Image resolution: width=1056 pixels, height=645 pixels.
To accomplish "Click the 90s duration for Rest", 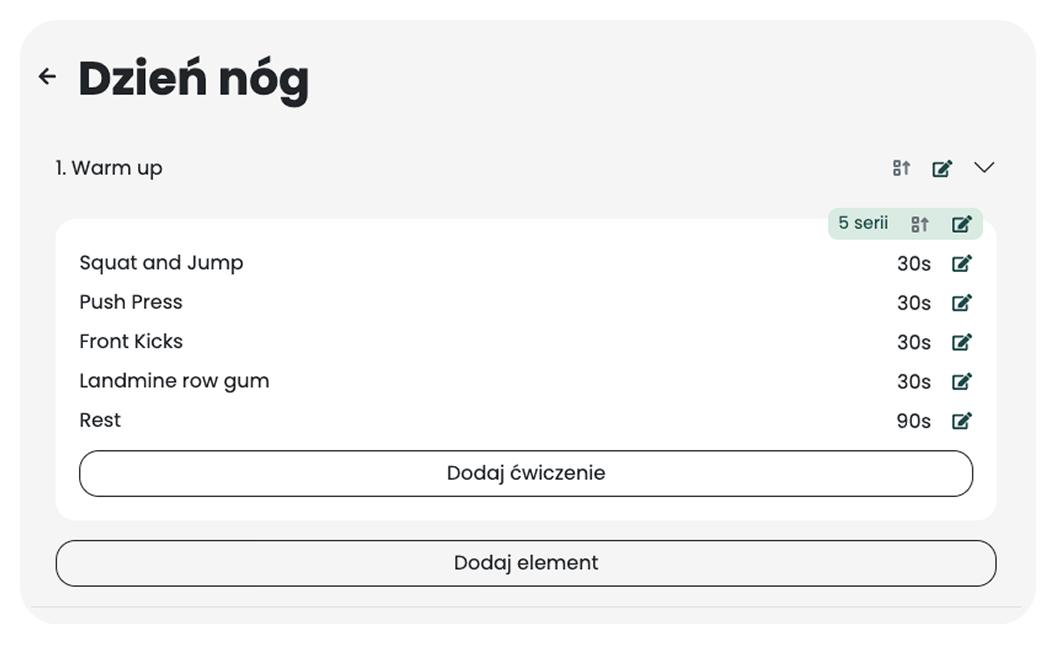I will (x=913, y=421).
